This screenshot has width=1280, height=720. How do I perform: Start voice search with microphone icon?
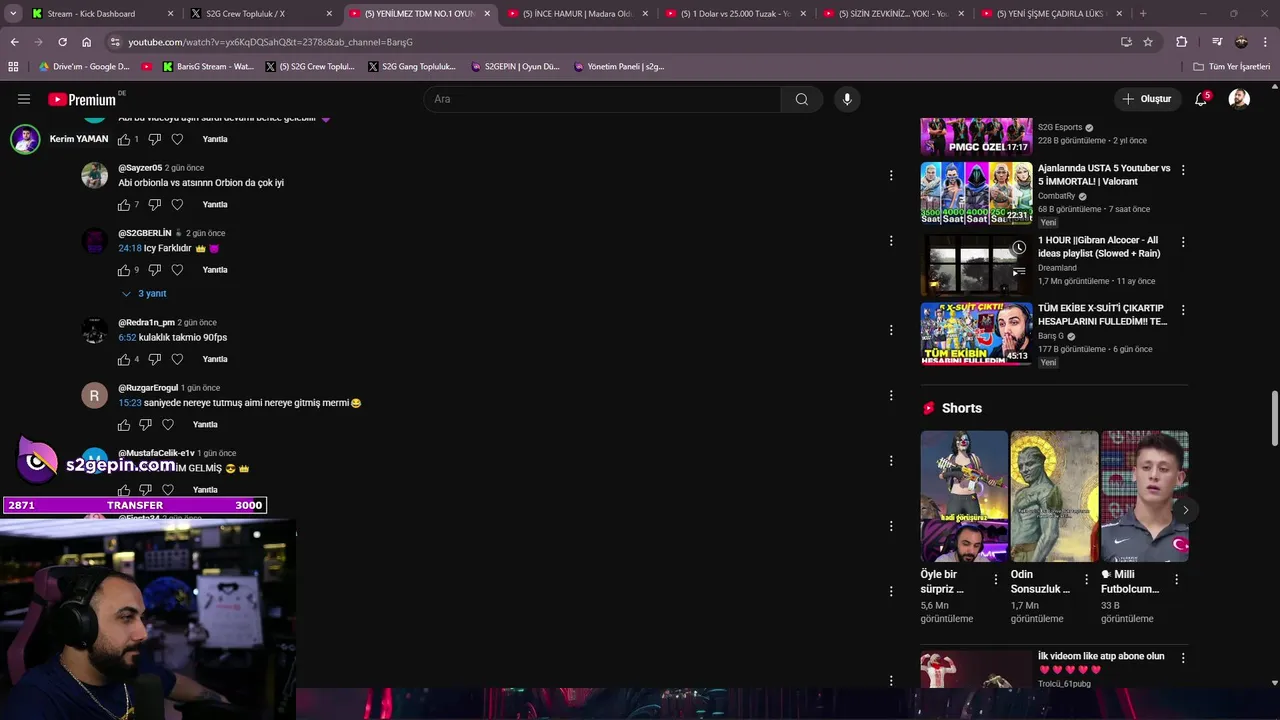tap(847, 99)
